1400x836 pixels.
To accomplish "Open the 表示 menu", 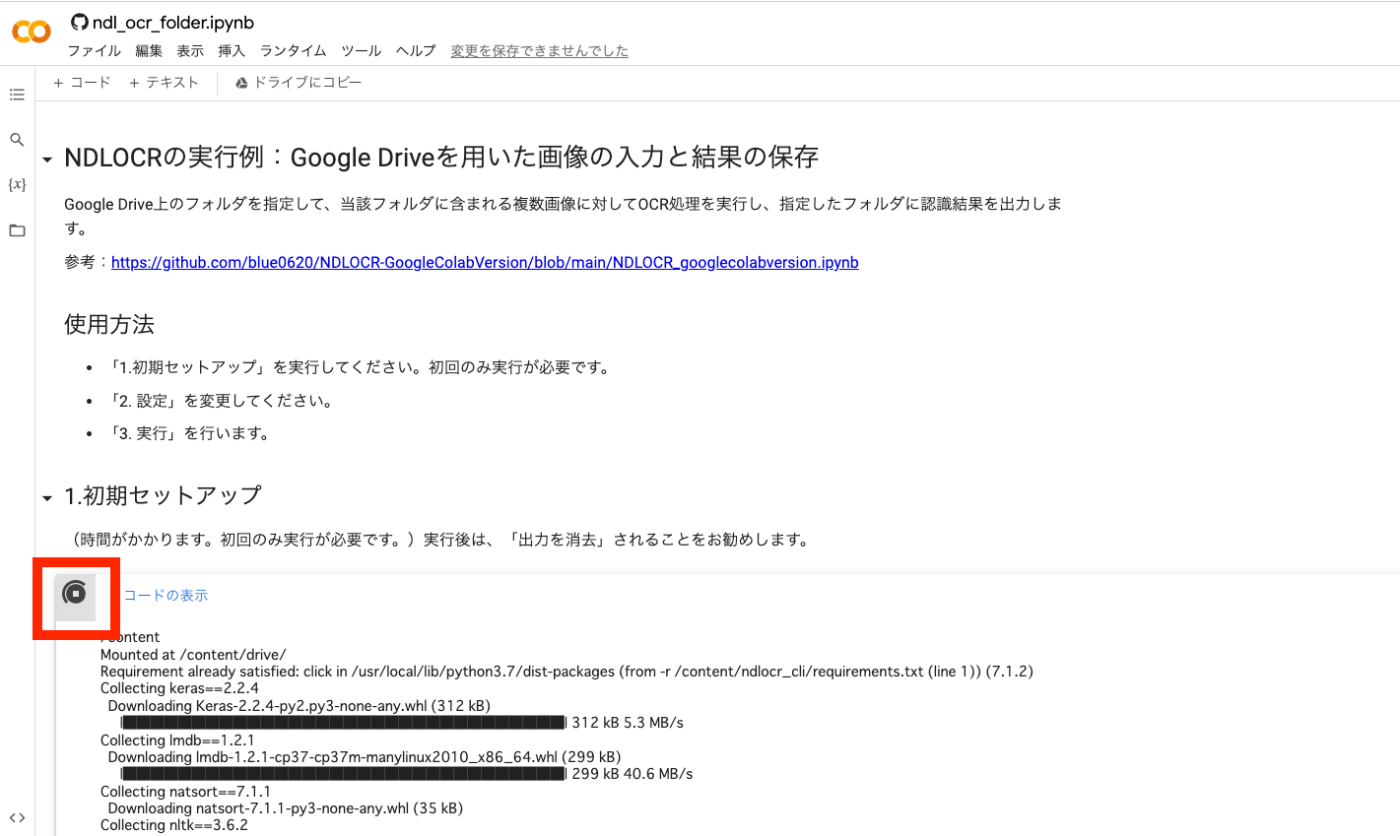I will 190,51.
